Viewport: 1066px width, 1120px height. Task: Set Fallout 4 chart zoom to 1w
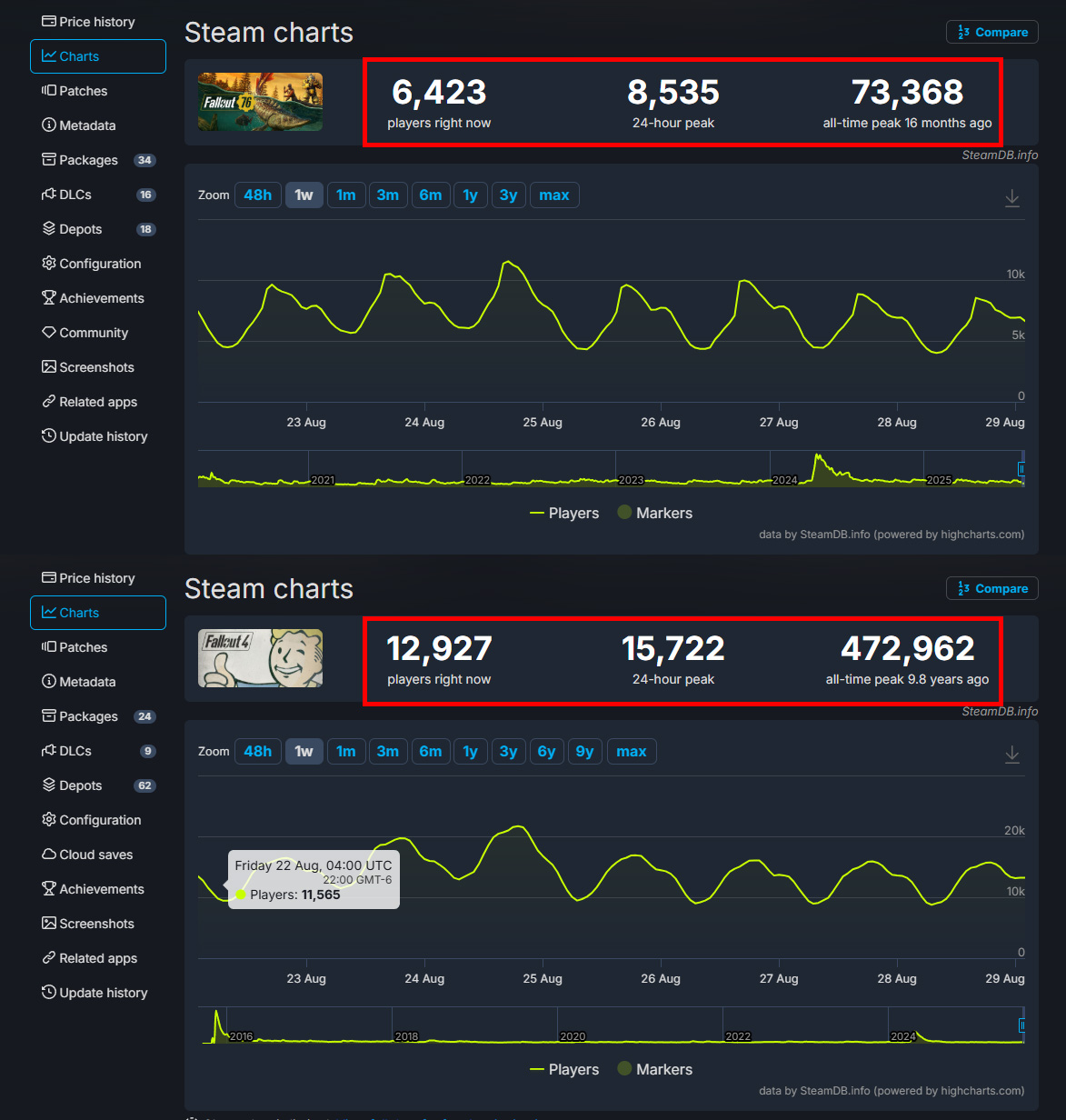pos(304,751)
